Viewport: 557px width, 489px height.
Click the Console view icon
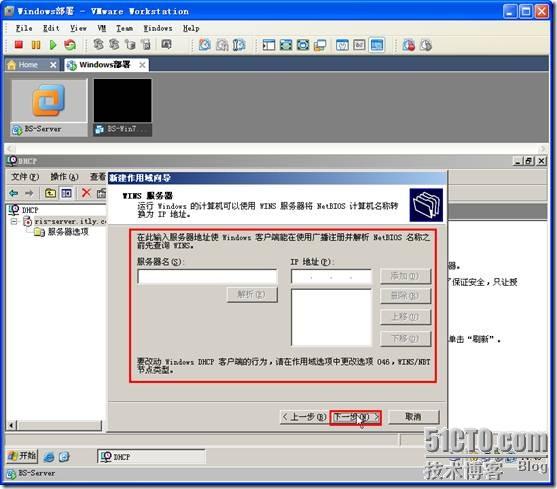pyautogui.click(x=342, y=45)
